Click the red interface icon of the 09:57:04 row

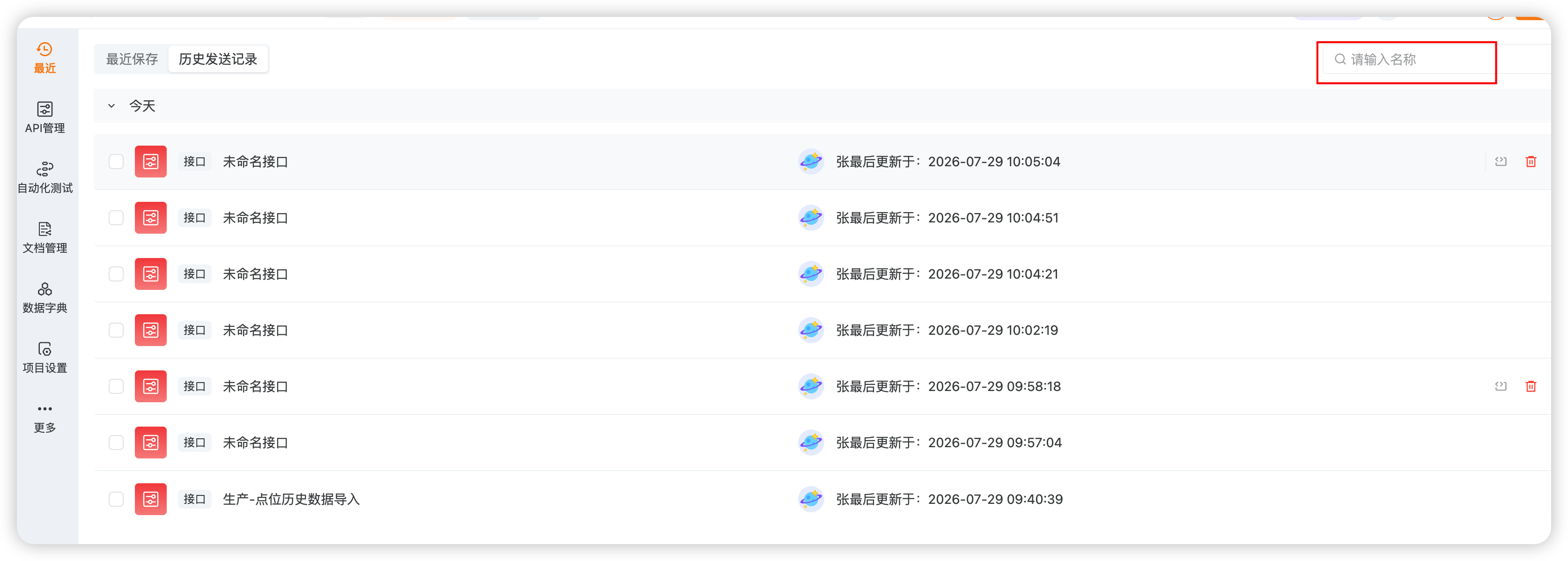150,443
